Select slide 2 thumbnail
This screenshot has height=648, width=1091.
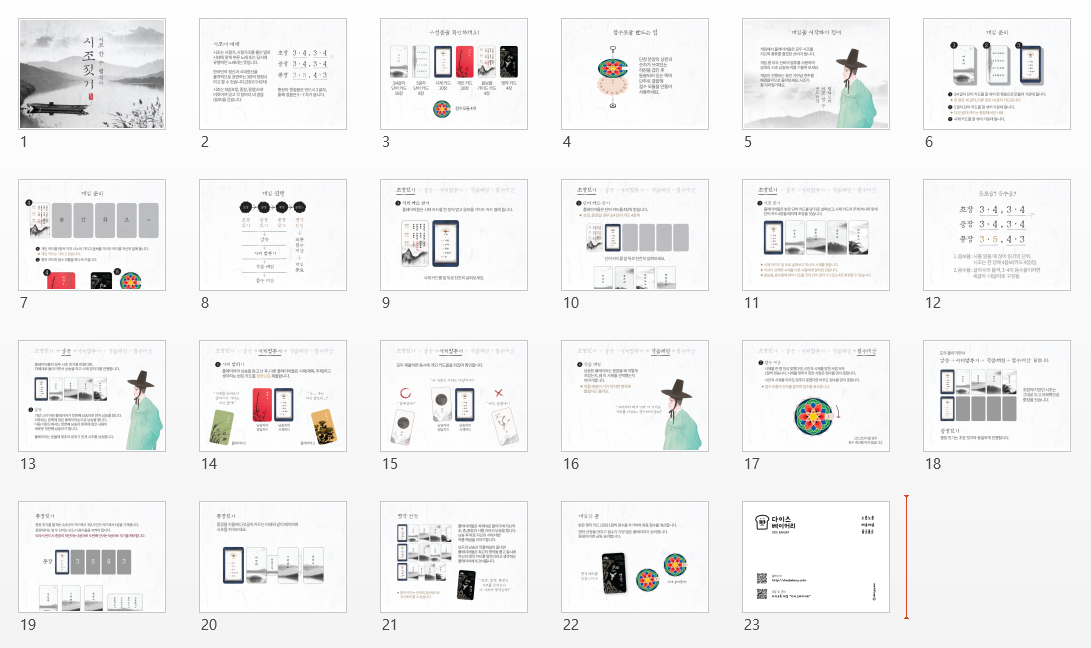point(273,74)
